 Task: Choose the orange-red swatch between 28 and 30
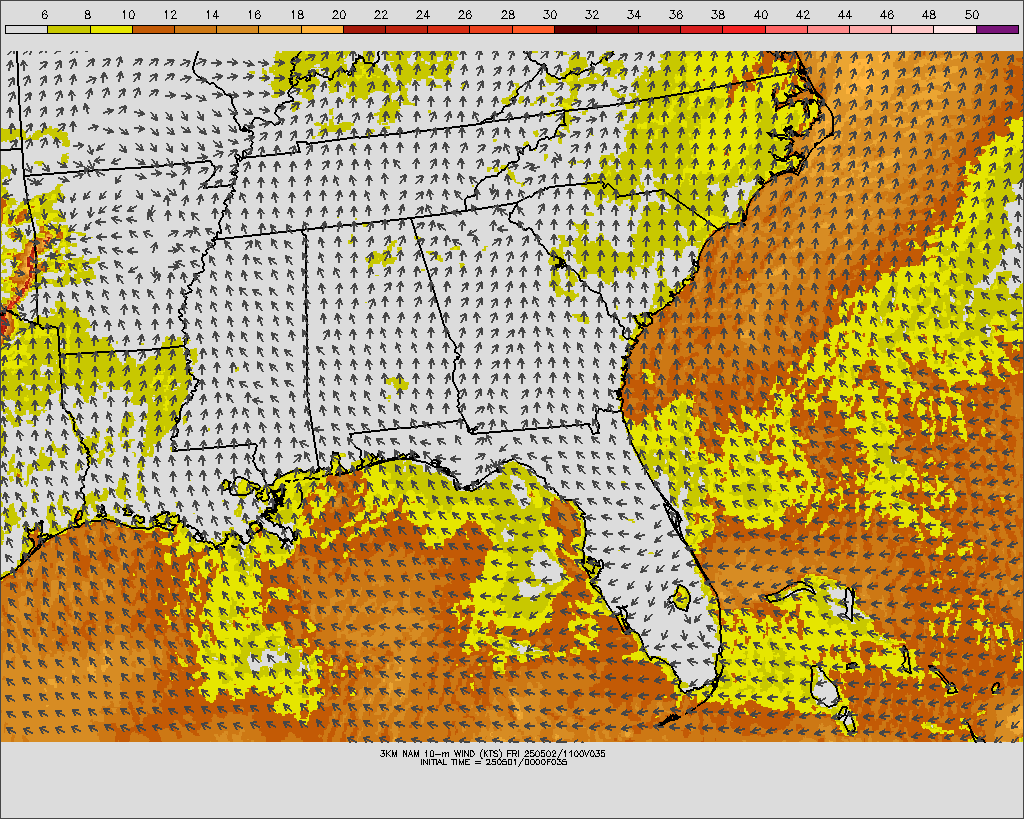533,29
